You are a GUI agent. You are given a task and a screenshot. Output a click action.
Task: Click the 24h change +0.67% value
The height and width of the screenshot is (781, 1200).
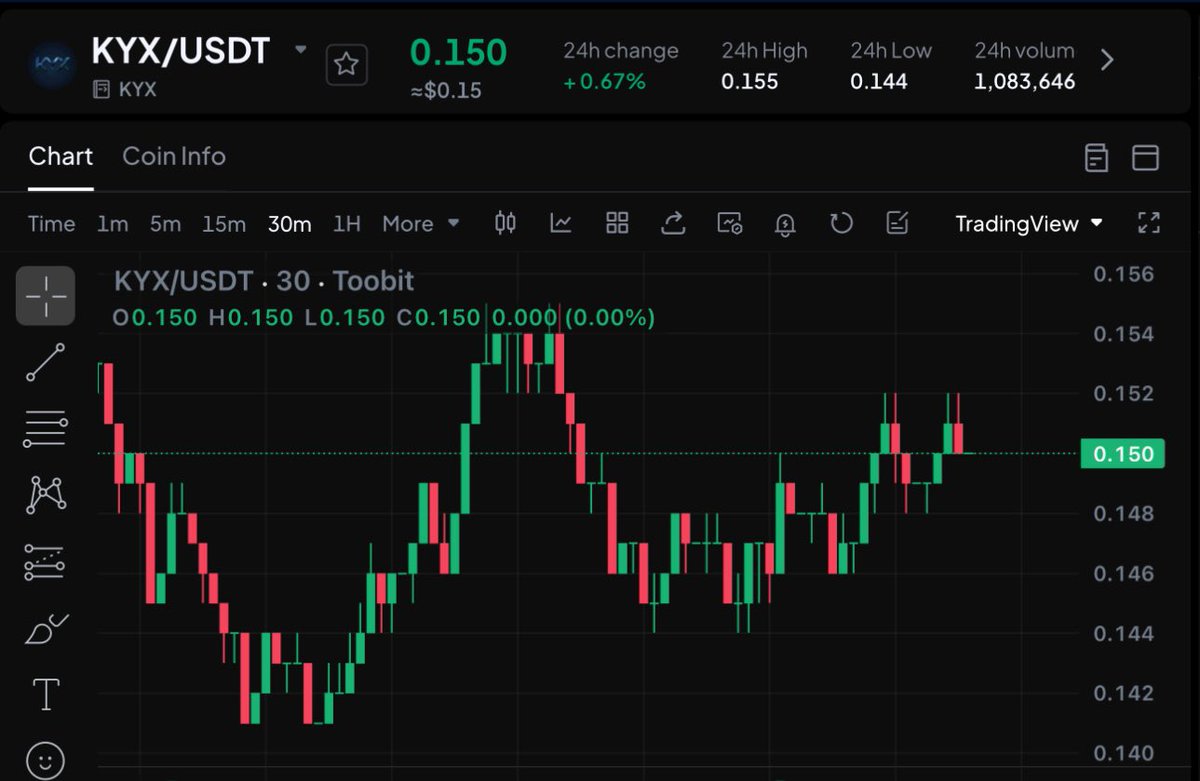(x=604, y=82)
